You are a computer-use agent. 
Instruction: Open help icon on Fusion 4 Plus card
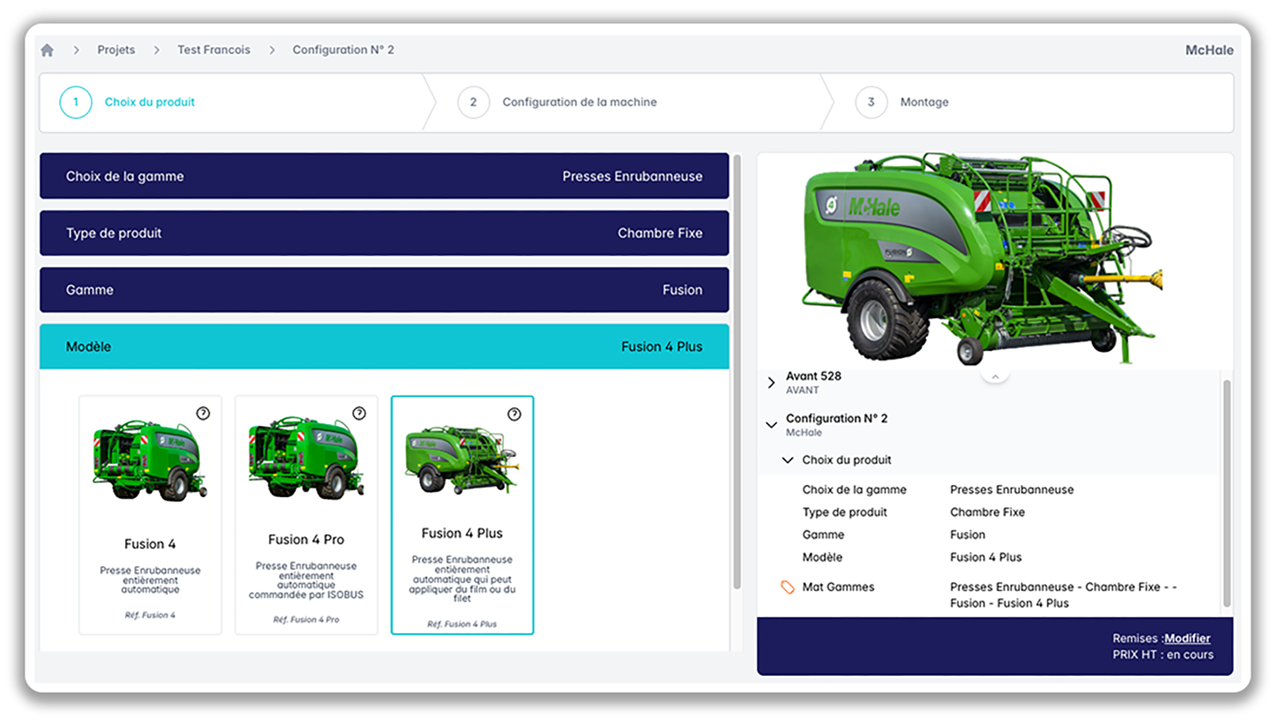tap(514, 414)
